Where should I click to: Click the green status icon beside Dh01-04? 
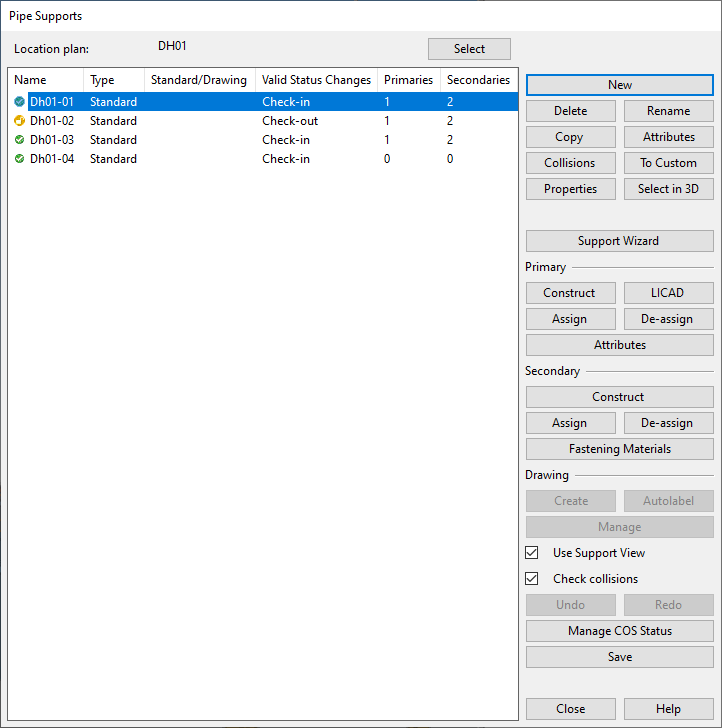tap(20, 159)
